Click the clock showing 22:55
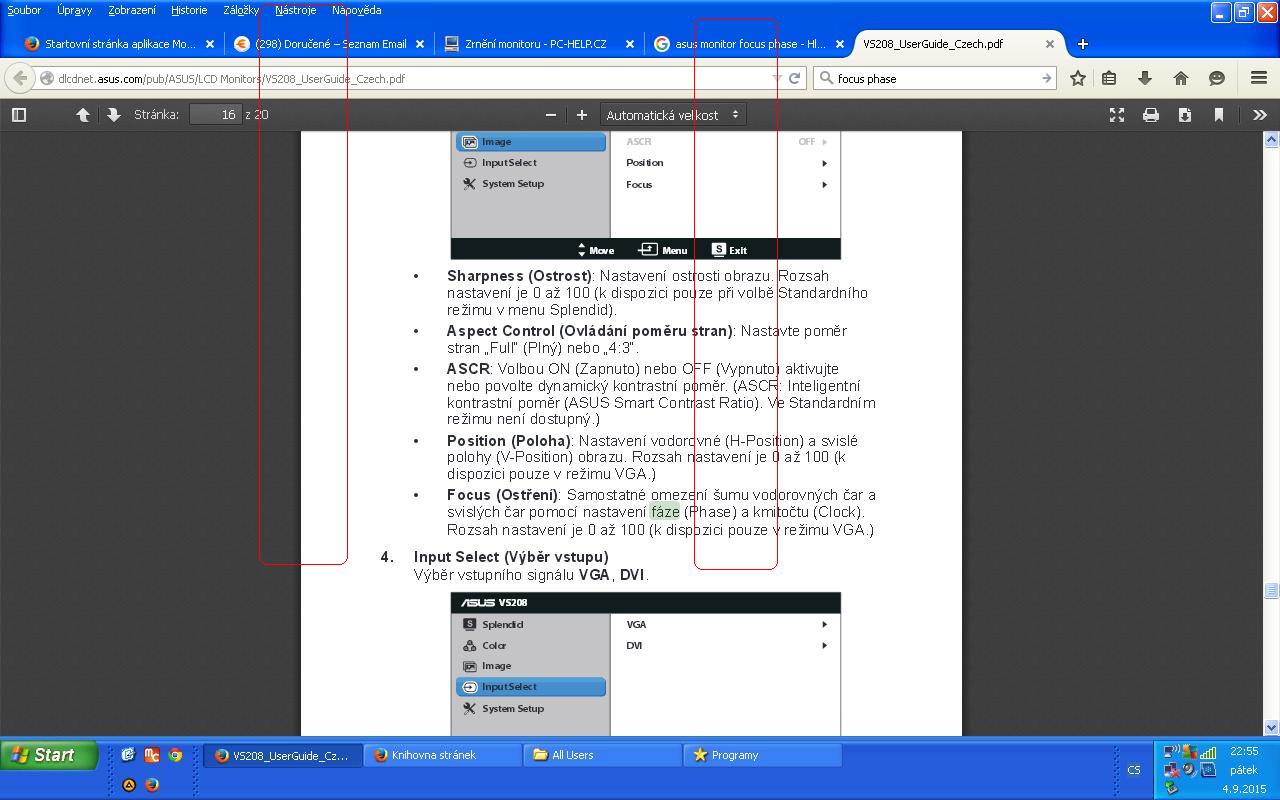This screenshot has height=800, width=1280. pyautogui.click(x=1244, y=751)
